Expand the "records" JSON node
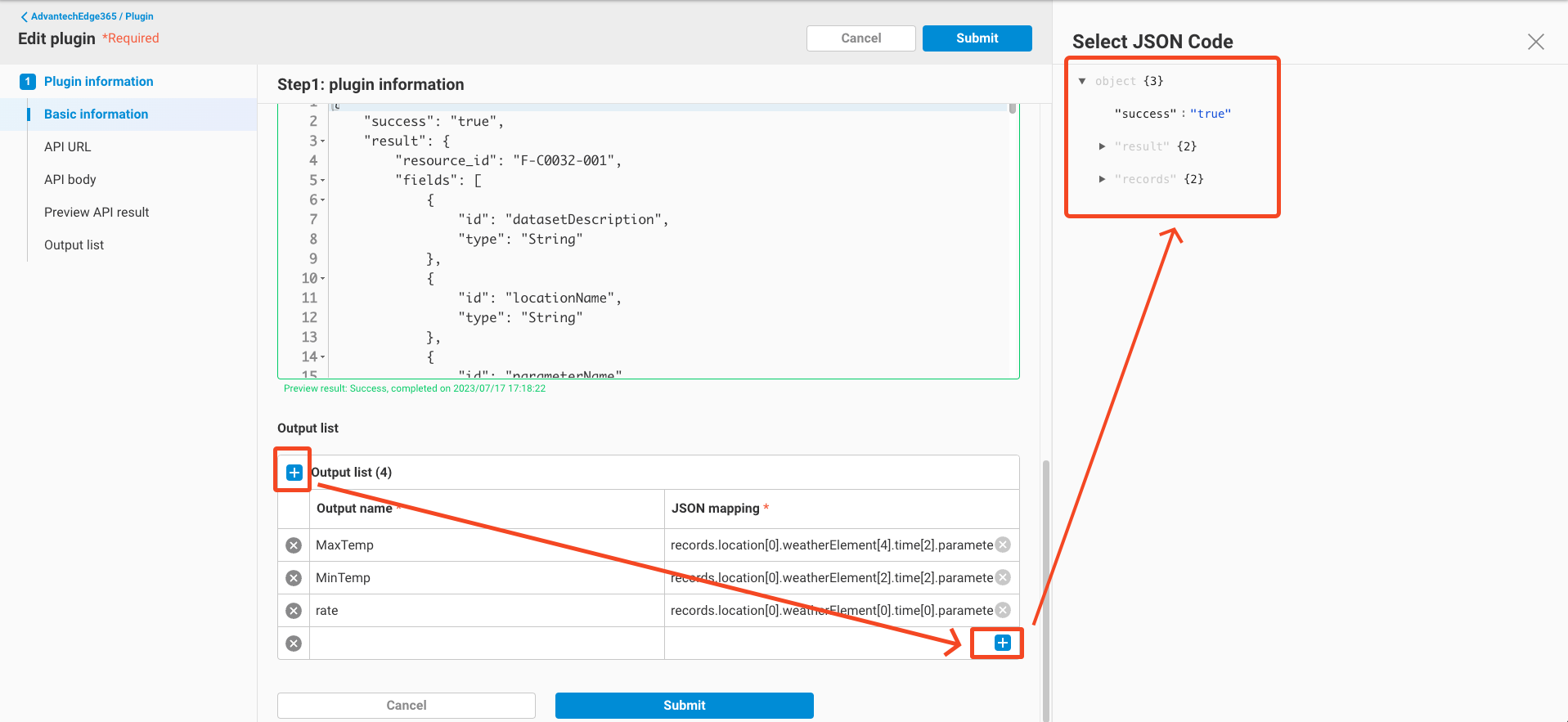The height and width of the screenshot is (722, 1568). click(1102, 179)
